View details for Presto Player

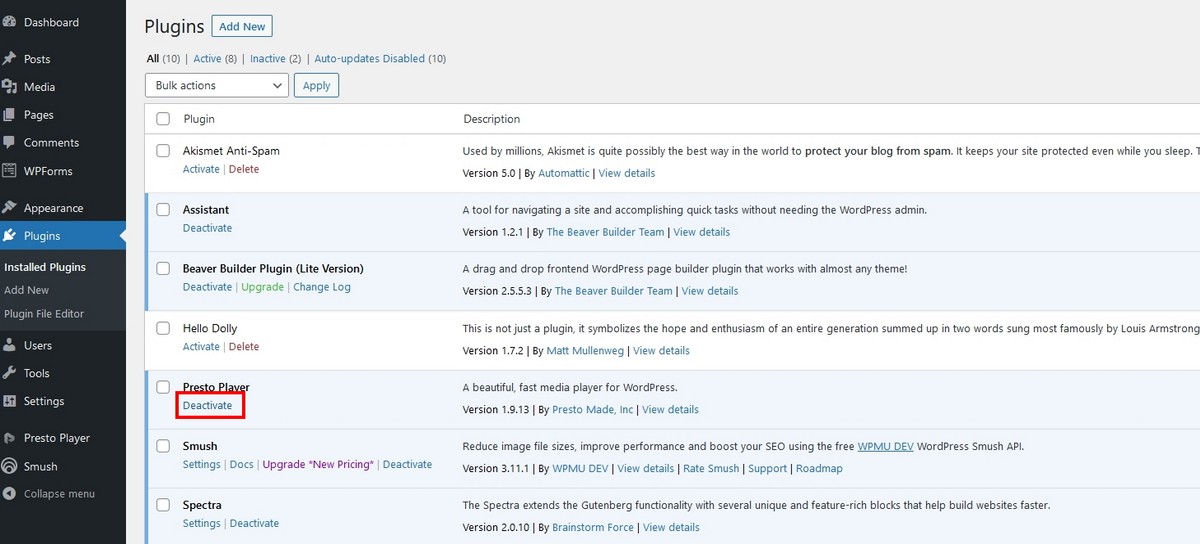tap(670, 409)
